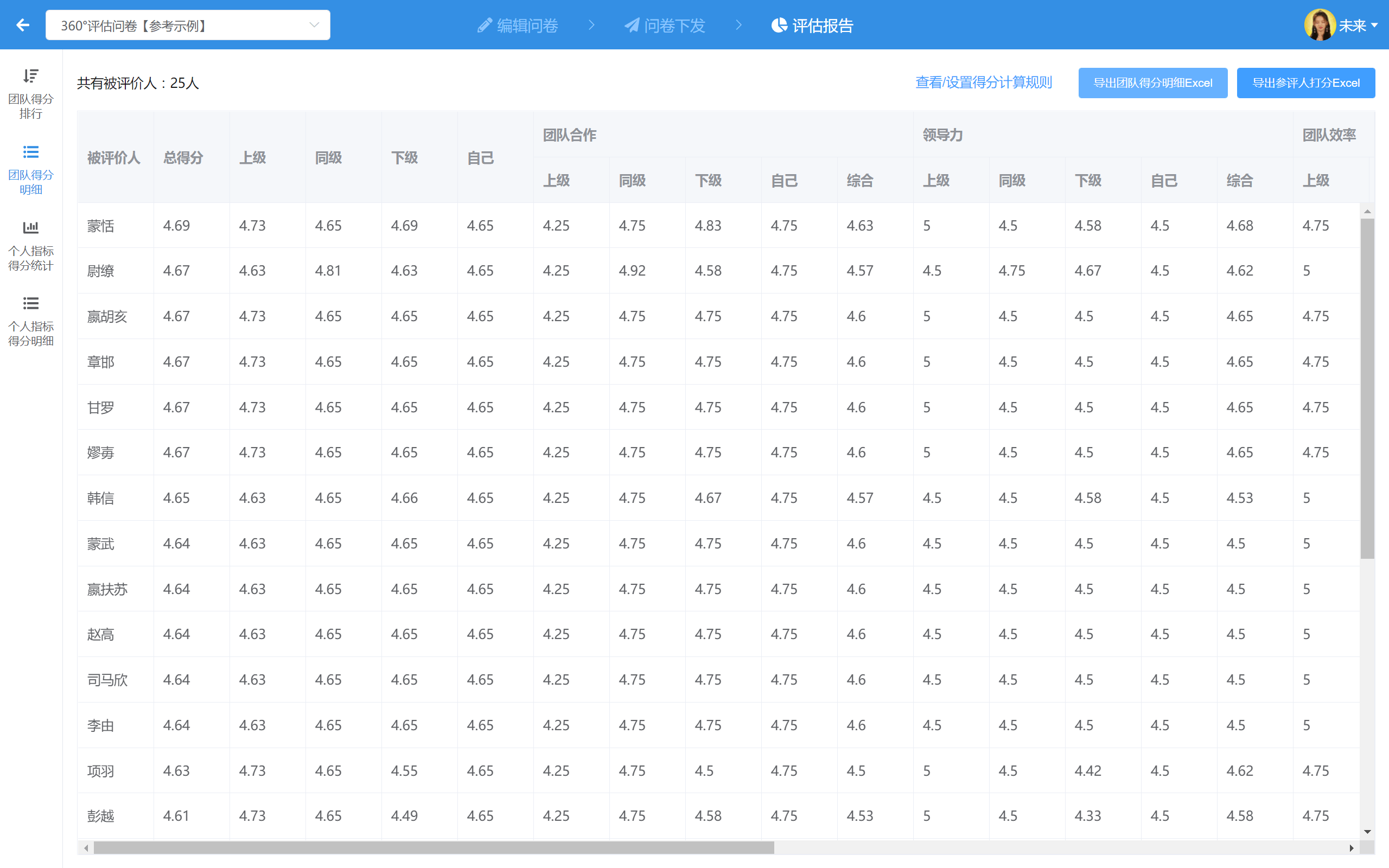Select the 蒙武 row name cell
The image size is (1389, 868).
pos(115,543)
